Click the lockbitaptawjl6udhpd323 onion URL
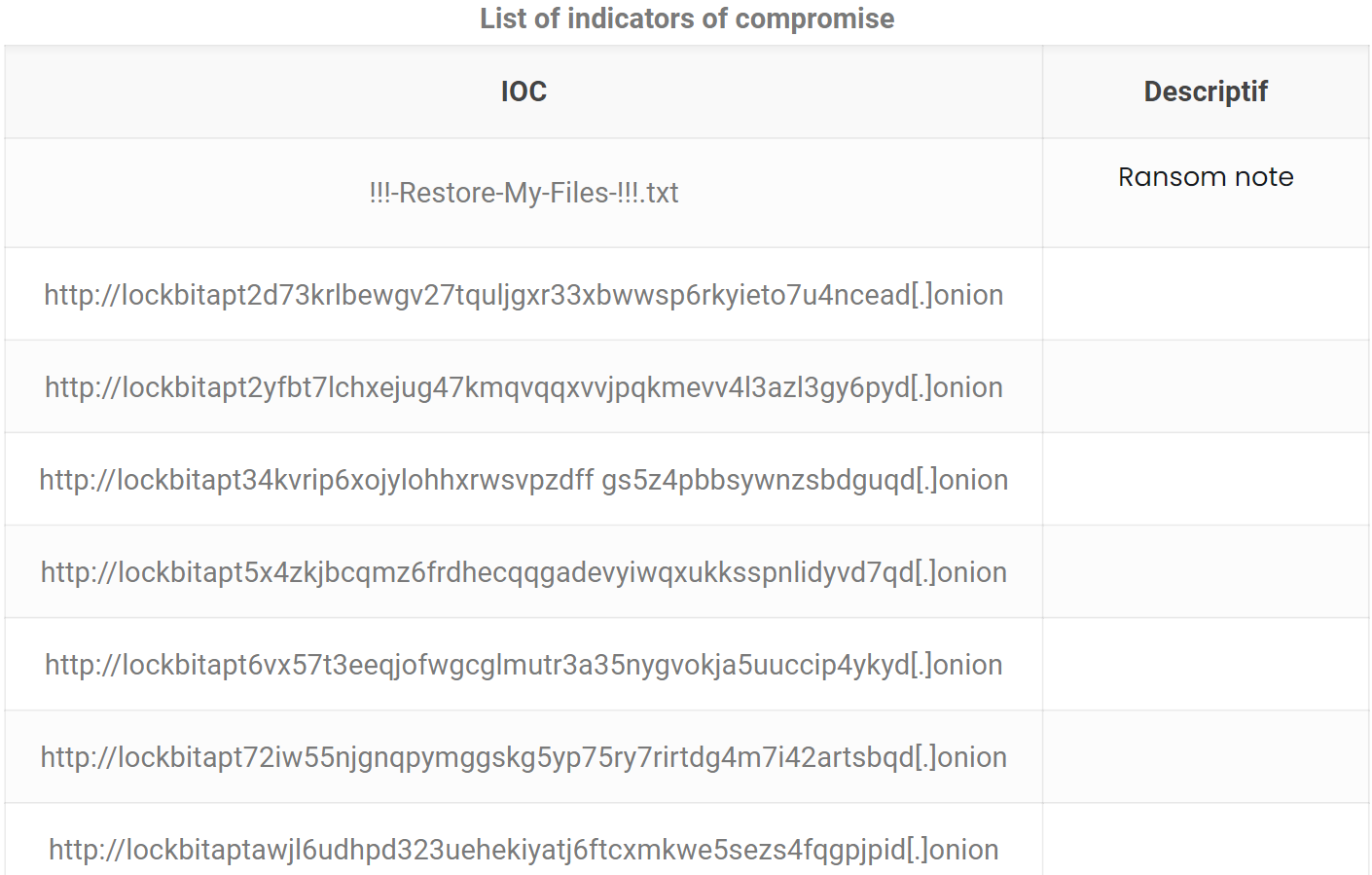1372x875 pixels. [524, 850]
